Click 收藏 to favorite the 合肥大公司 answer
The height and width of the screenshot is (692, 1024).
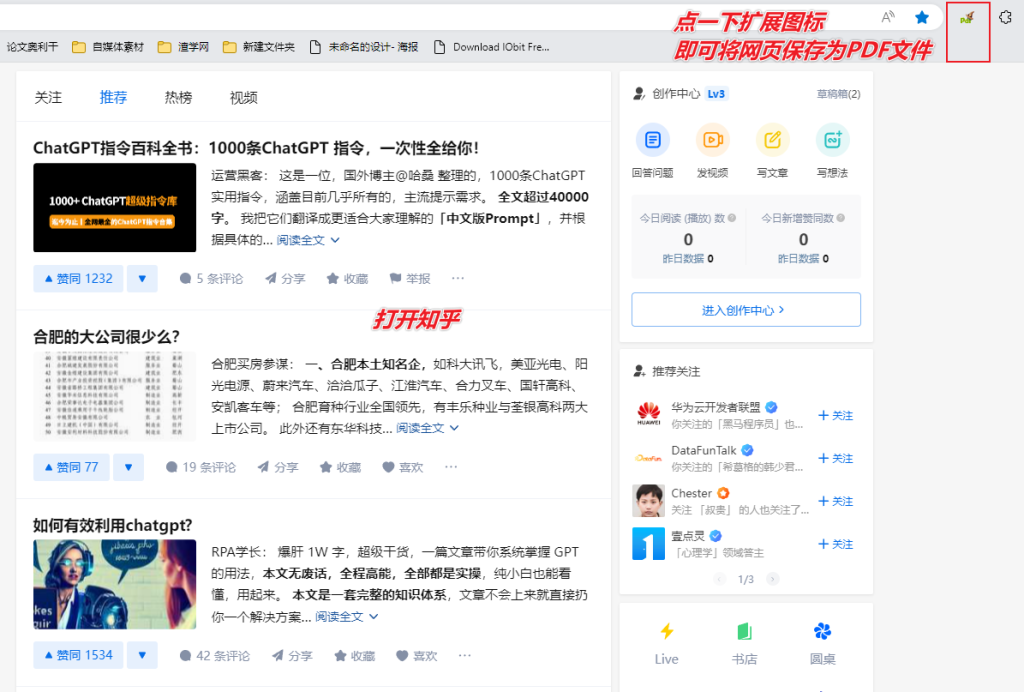point(340,466)
